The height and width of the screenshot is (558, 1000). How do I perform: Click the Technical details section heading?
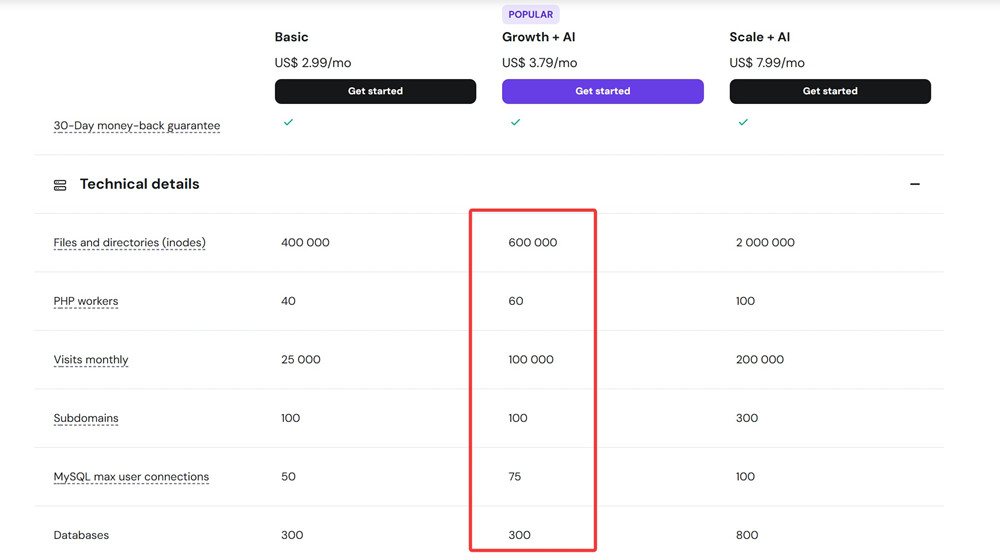139,184
